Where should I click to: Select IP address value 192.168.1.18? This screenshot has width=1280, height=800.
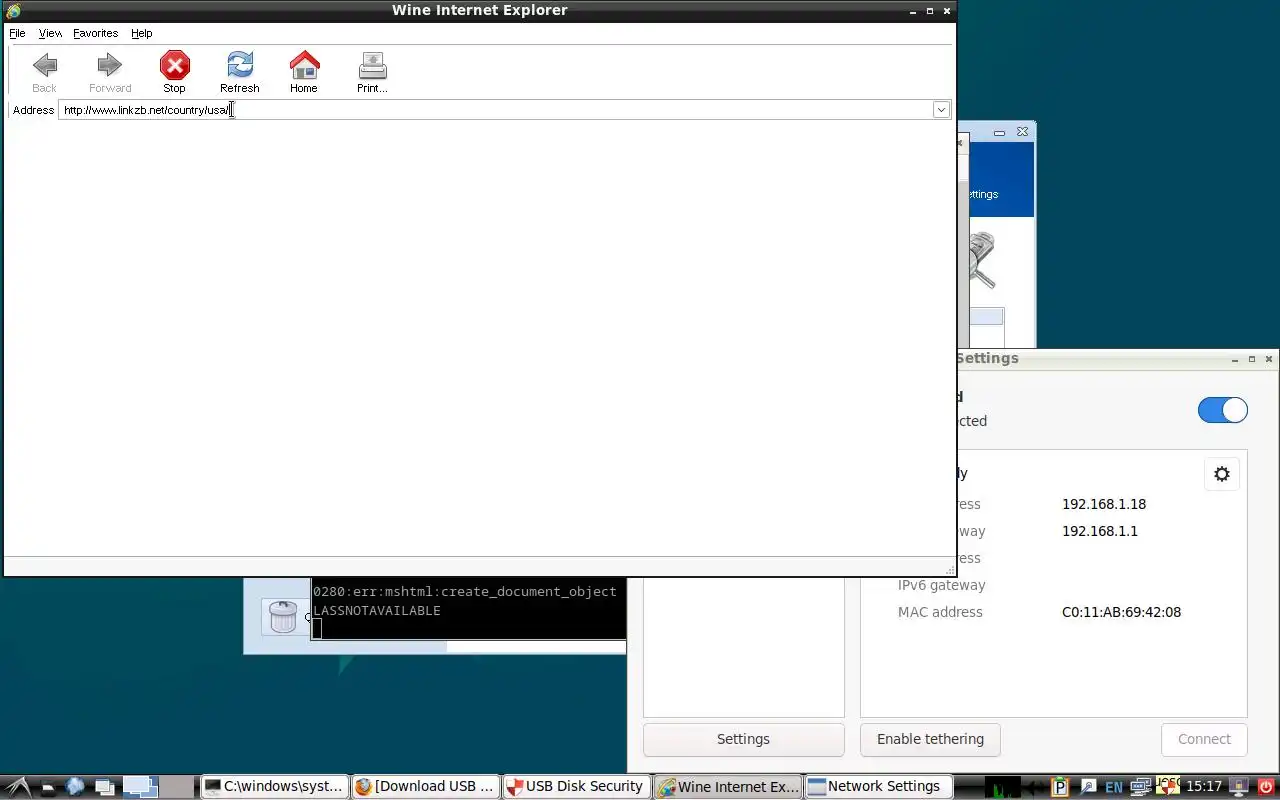1104,504
